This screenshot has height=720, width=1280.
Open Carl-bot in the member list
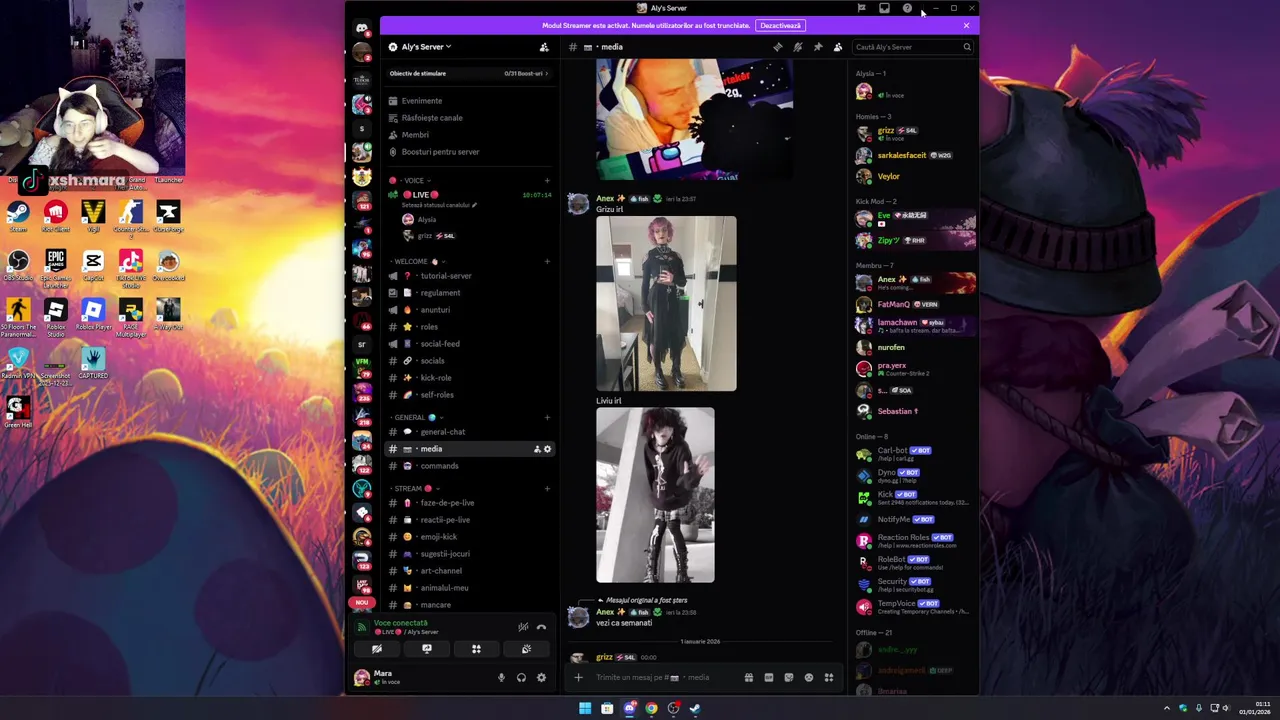(914, 454)
